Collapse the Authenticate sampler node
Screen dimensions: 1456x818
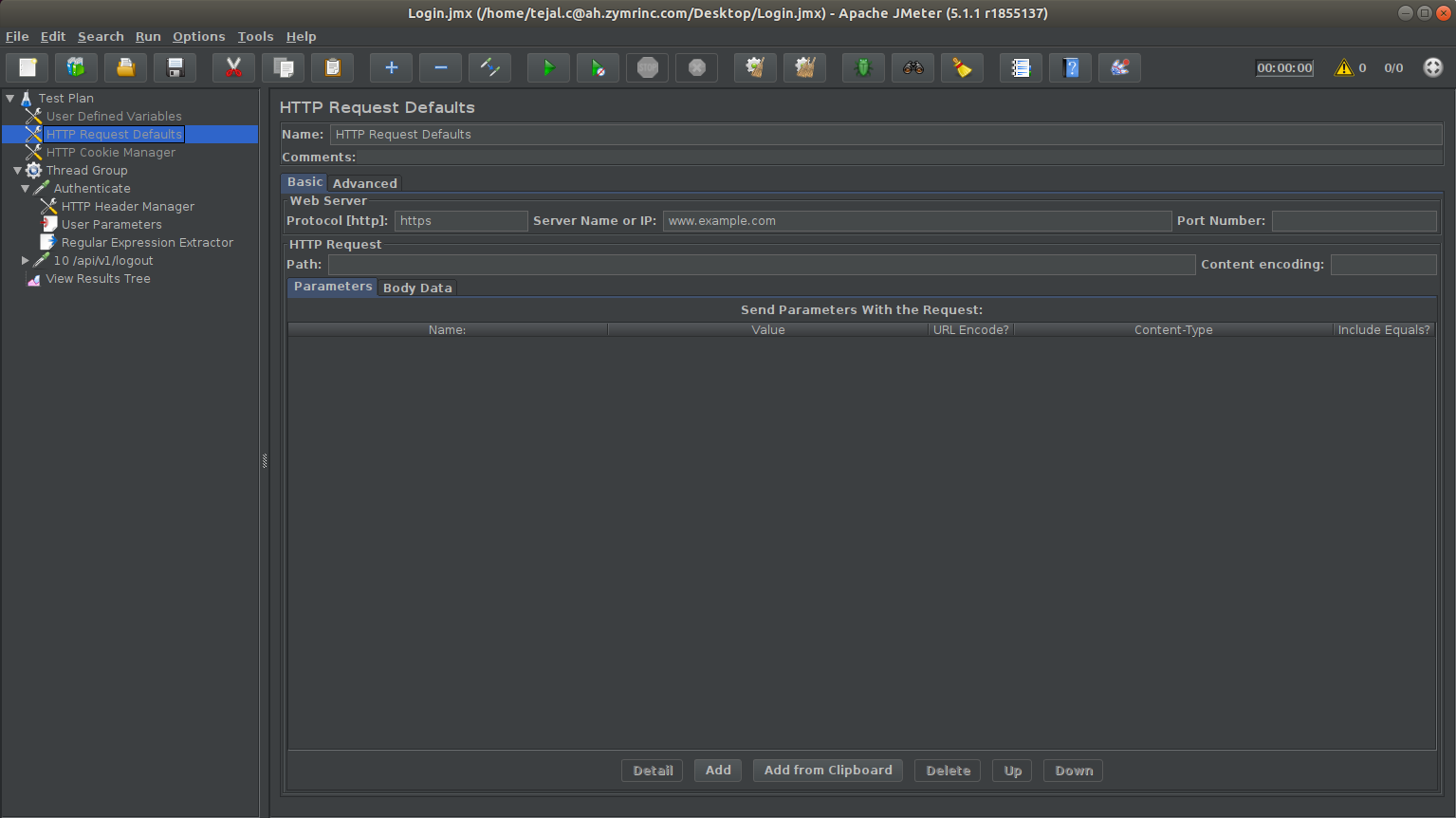(26, 189)
